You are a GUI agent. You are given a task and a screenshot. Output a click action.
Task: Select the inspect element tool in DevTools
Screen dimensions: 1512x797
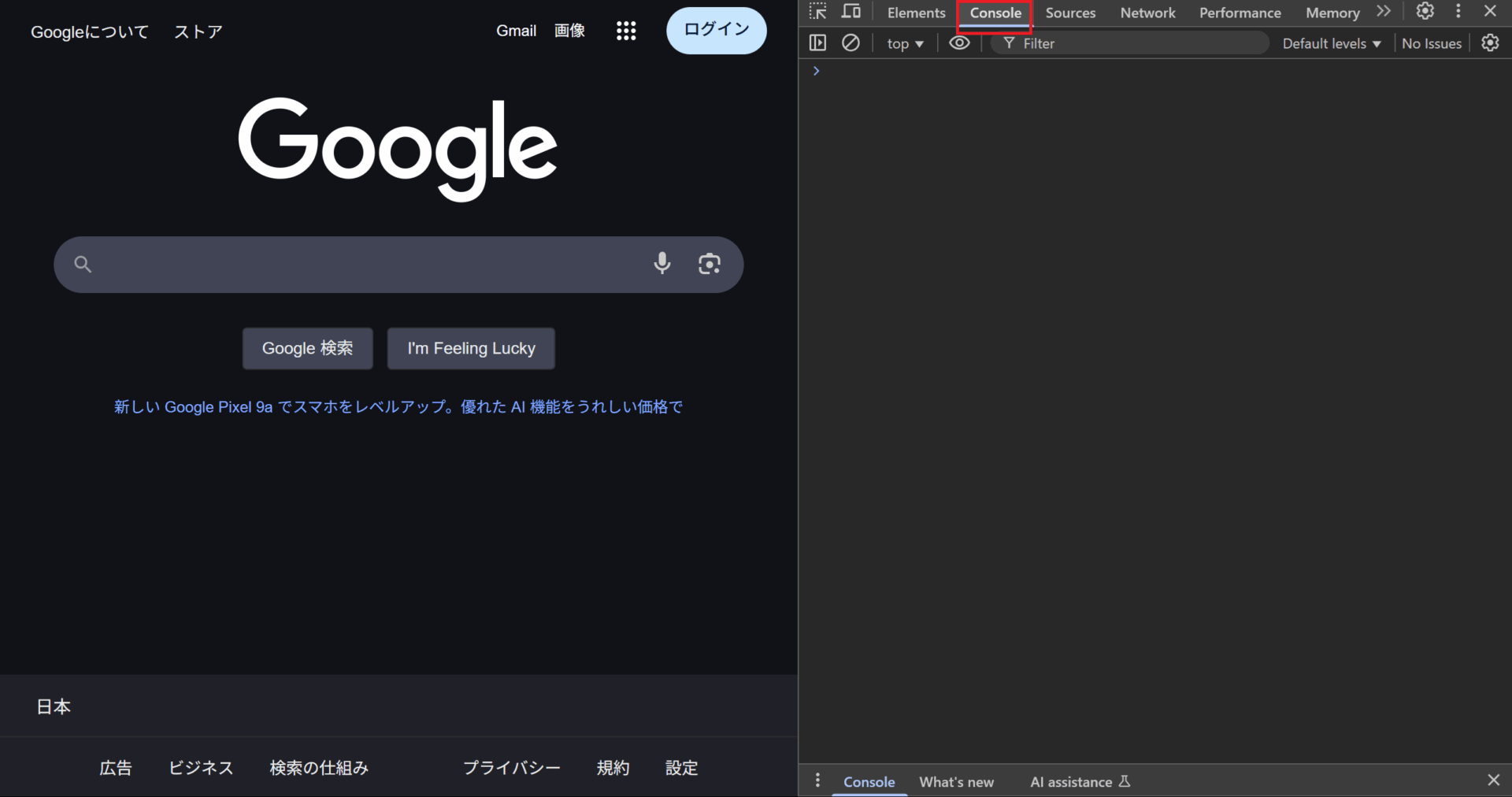817,12
